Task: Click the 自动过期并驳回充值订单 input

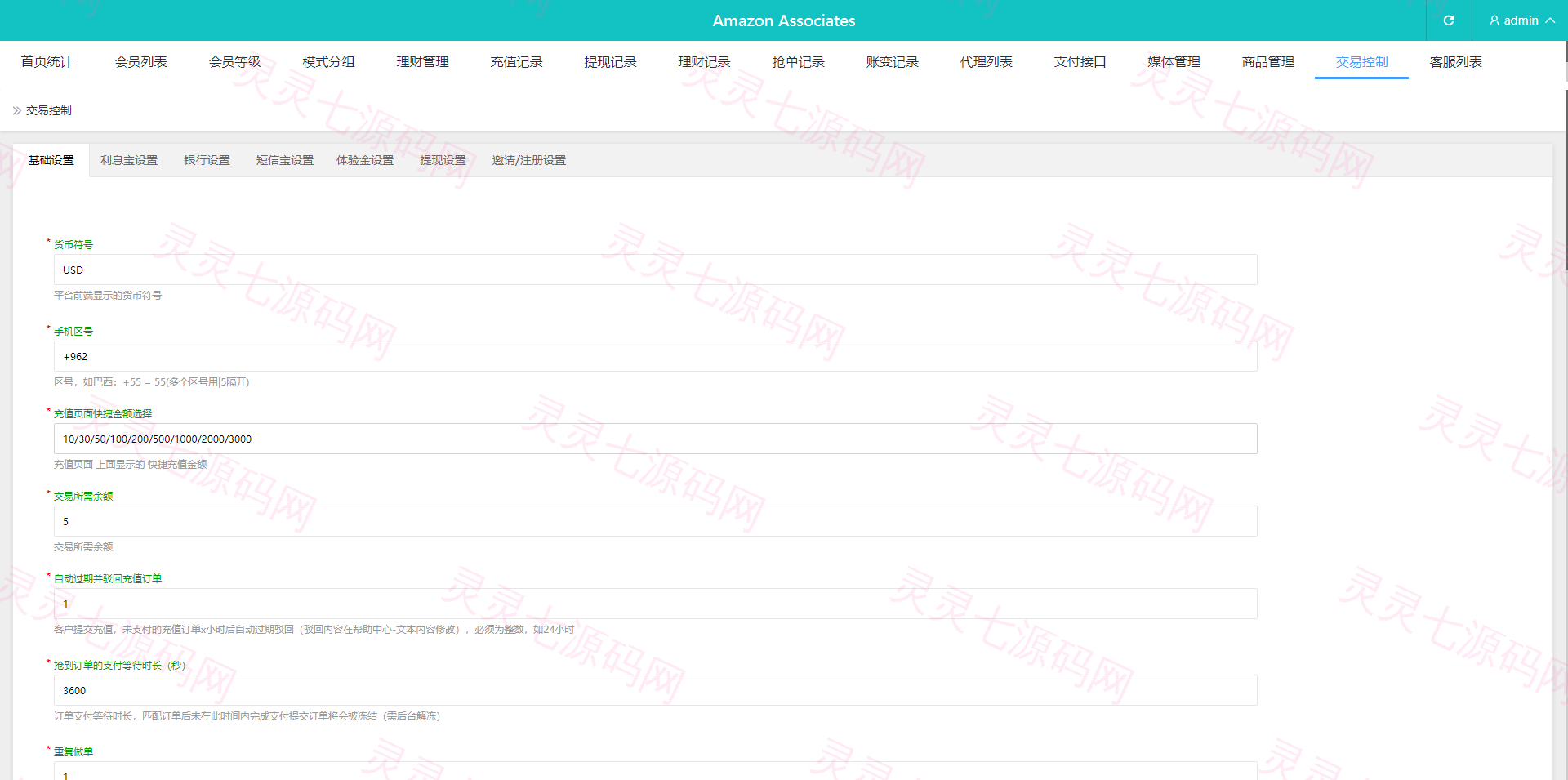Action: click(655, 604)
